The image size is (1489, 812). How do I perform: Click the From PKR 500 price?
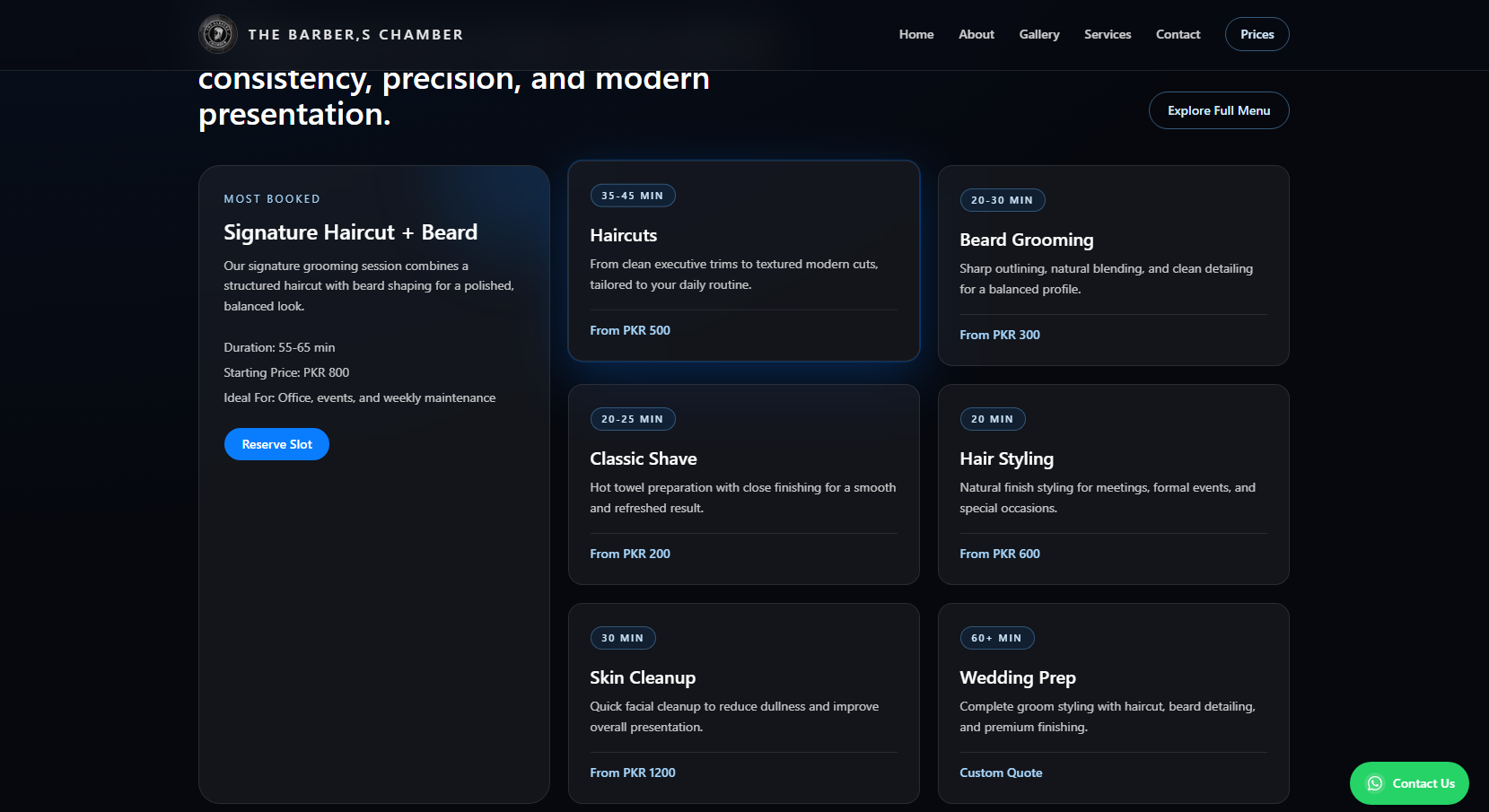[x=629, y=330]
